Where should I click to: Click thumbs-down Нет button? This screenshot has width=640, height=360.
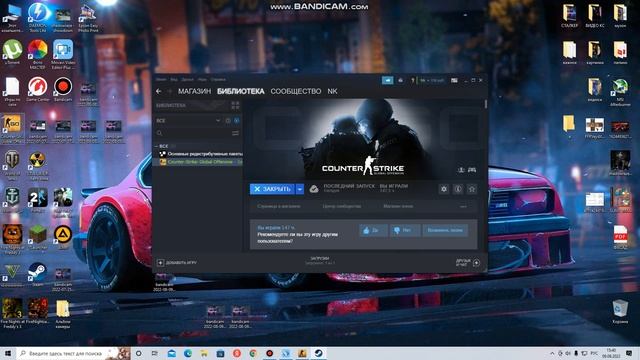(x=405, y=231)
